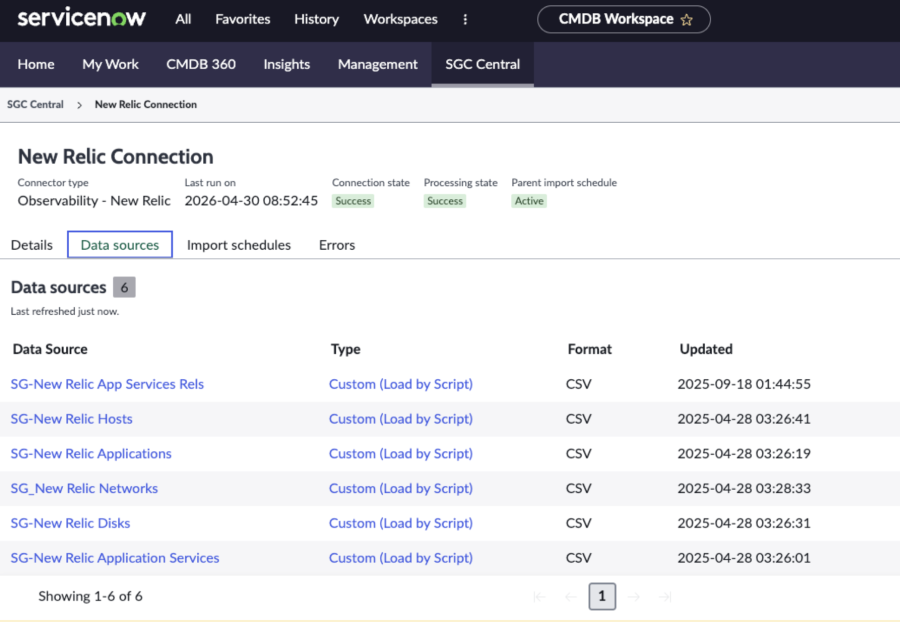The height and width of the screenshot is (622, 900).
Task: Click the Connection state Success badge
Action: click(353, 201)
